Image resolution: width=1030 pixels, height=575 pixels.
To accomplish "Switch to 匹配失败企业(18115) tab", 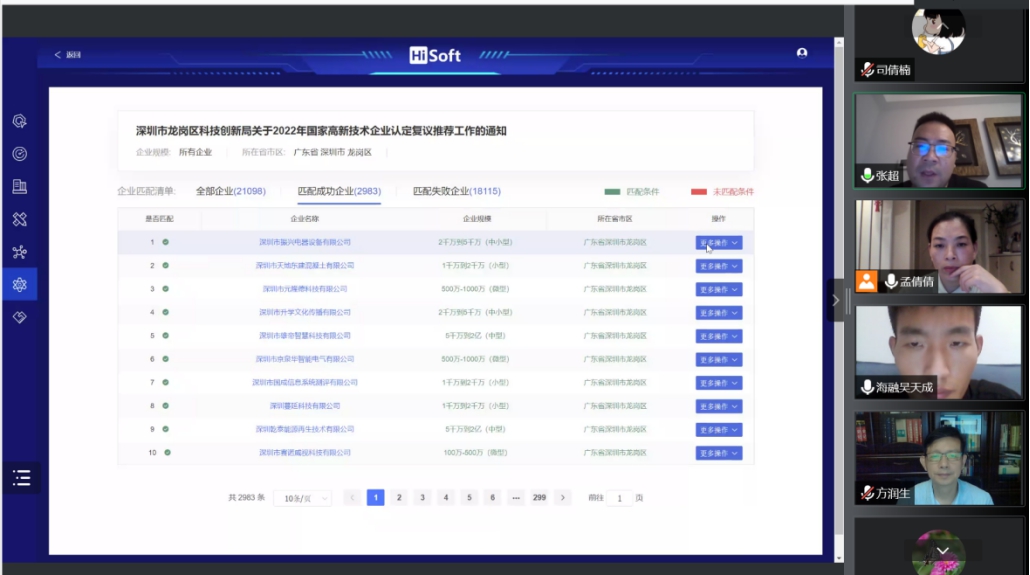I will pos(457,191).
